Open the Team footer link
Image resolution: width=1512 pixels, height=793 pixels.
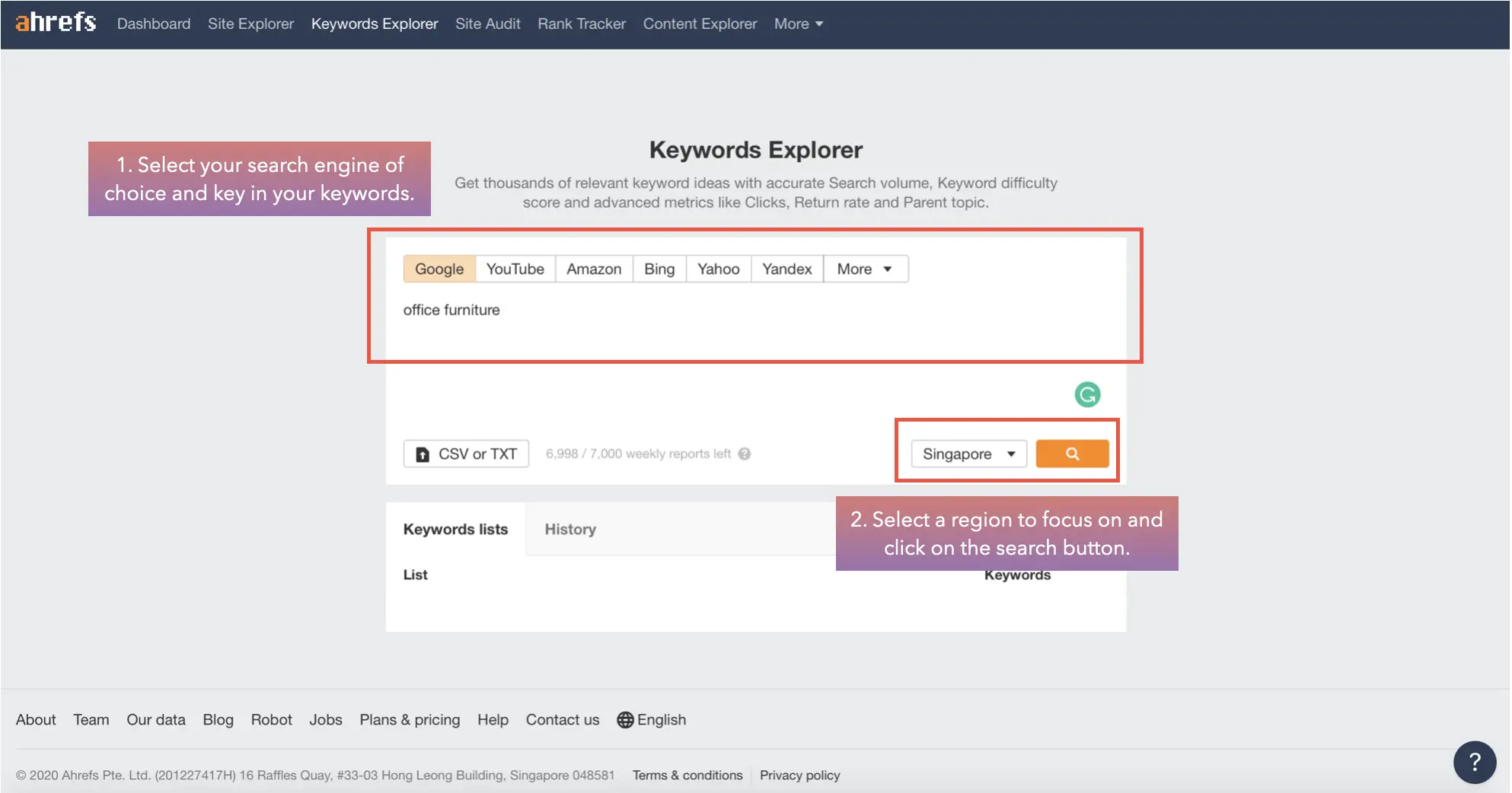(91, 719)
